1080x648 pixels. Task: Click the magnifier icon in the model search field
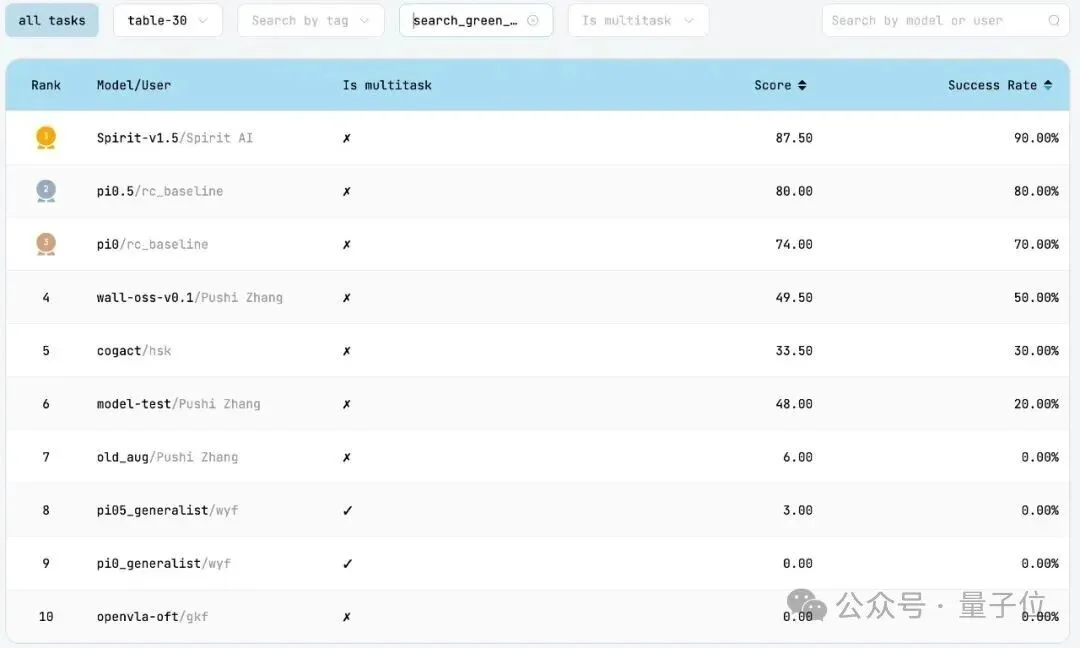(1055, 20)
